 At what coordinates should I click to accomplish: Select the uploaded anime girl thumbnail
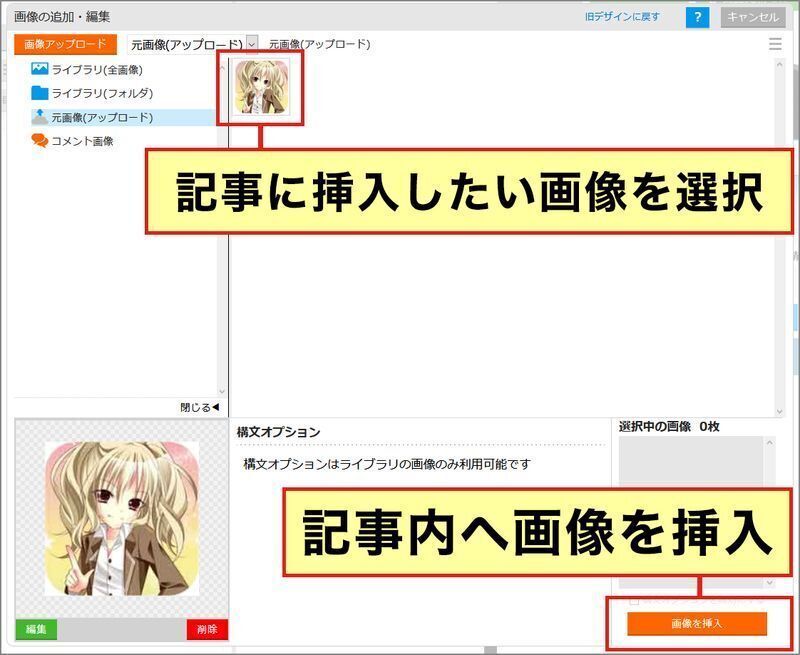pyautogui.click(x=261, y=87)
